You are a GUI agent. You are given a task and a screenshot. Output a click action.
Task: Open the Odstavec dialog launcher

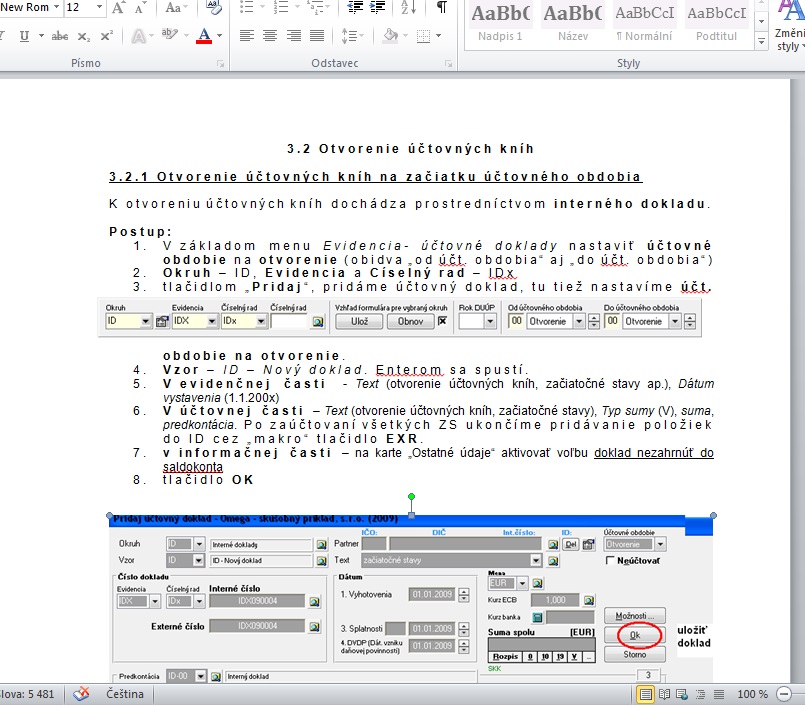[x=449, y=64]
